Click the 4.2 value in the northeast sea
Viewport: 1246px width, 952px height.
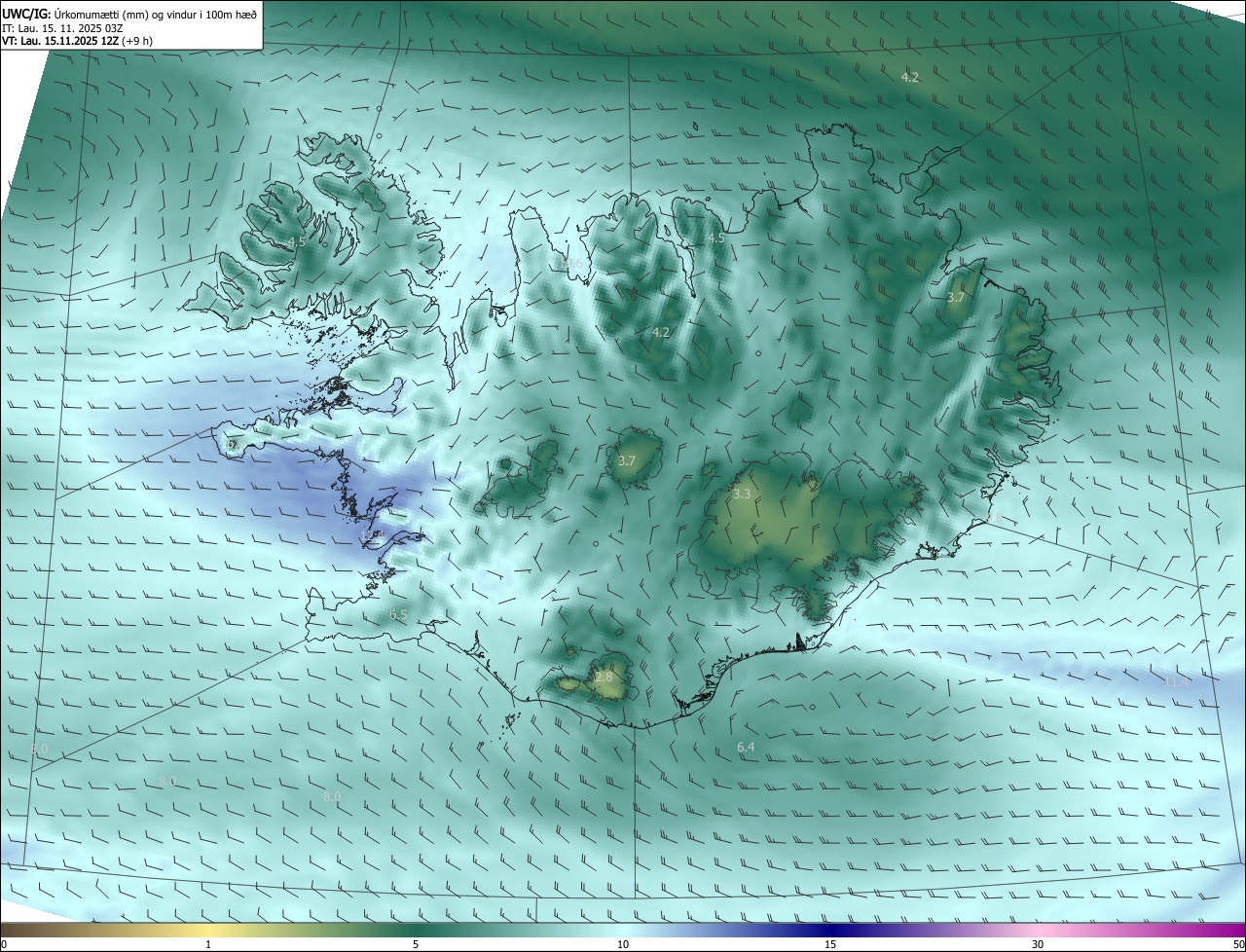pyautogui.click(x=909, y=77)
